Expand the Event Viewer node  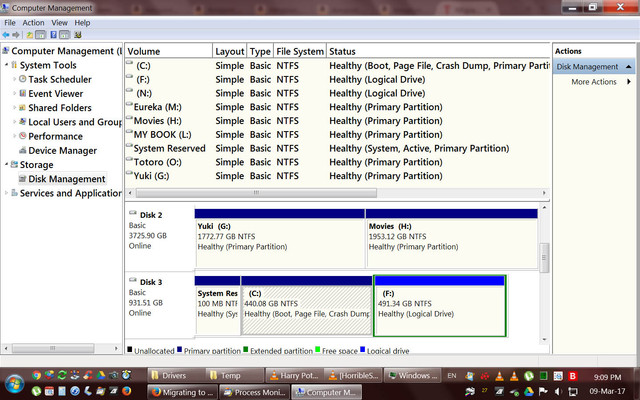(14, 93)
